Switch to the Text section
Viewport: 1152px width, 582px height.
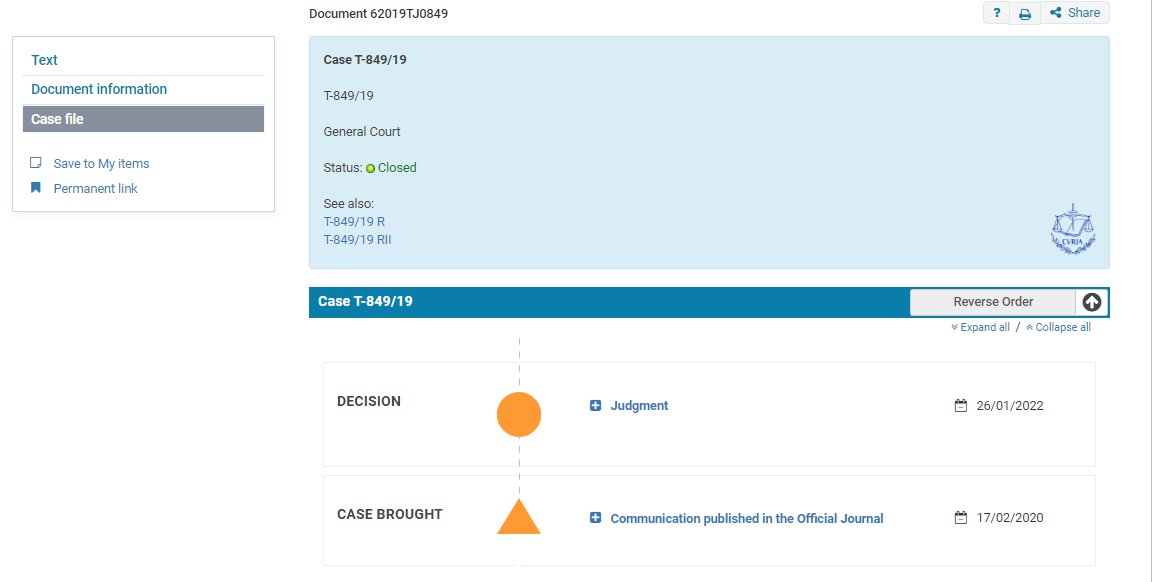click(x=44, y=60)
